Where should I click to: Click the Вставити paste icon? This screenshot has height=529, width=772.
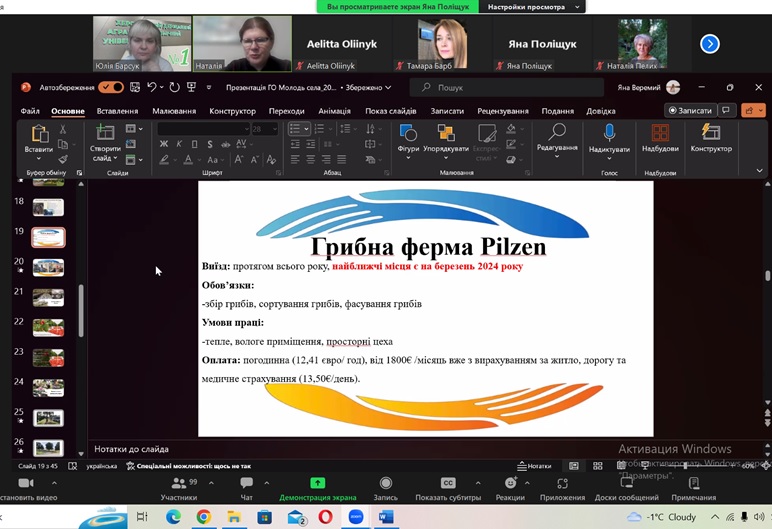click(x=39, y=133)
